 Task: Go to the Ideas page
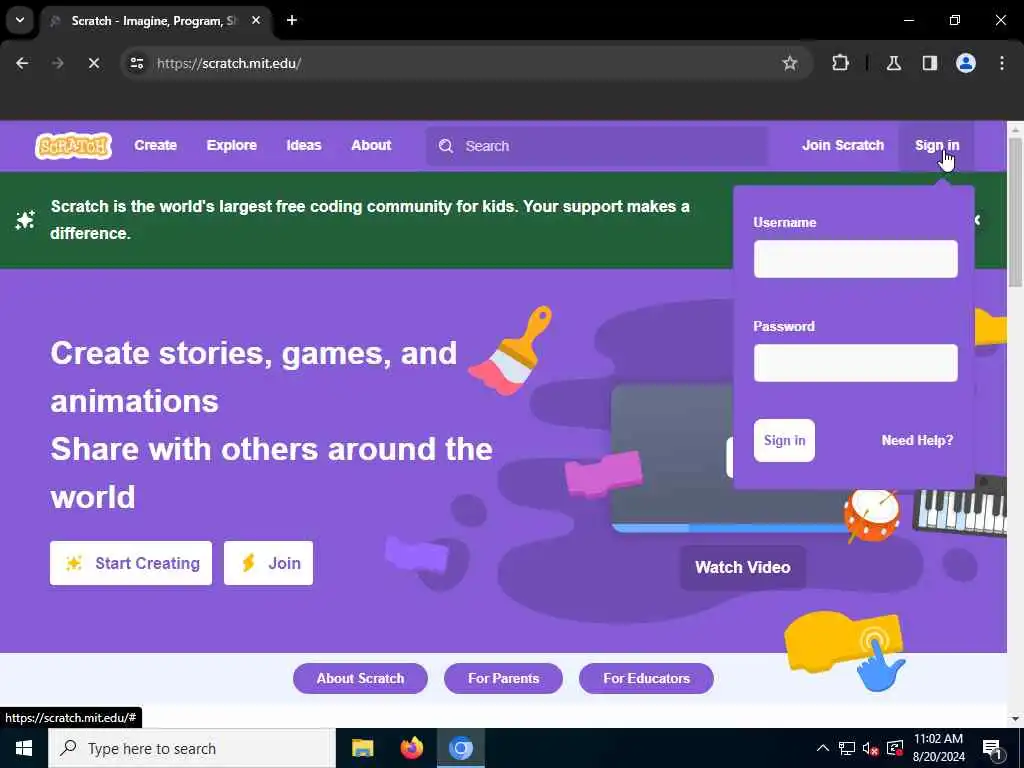[x=304, y=145]
